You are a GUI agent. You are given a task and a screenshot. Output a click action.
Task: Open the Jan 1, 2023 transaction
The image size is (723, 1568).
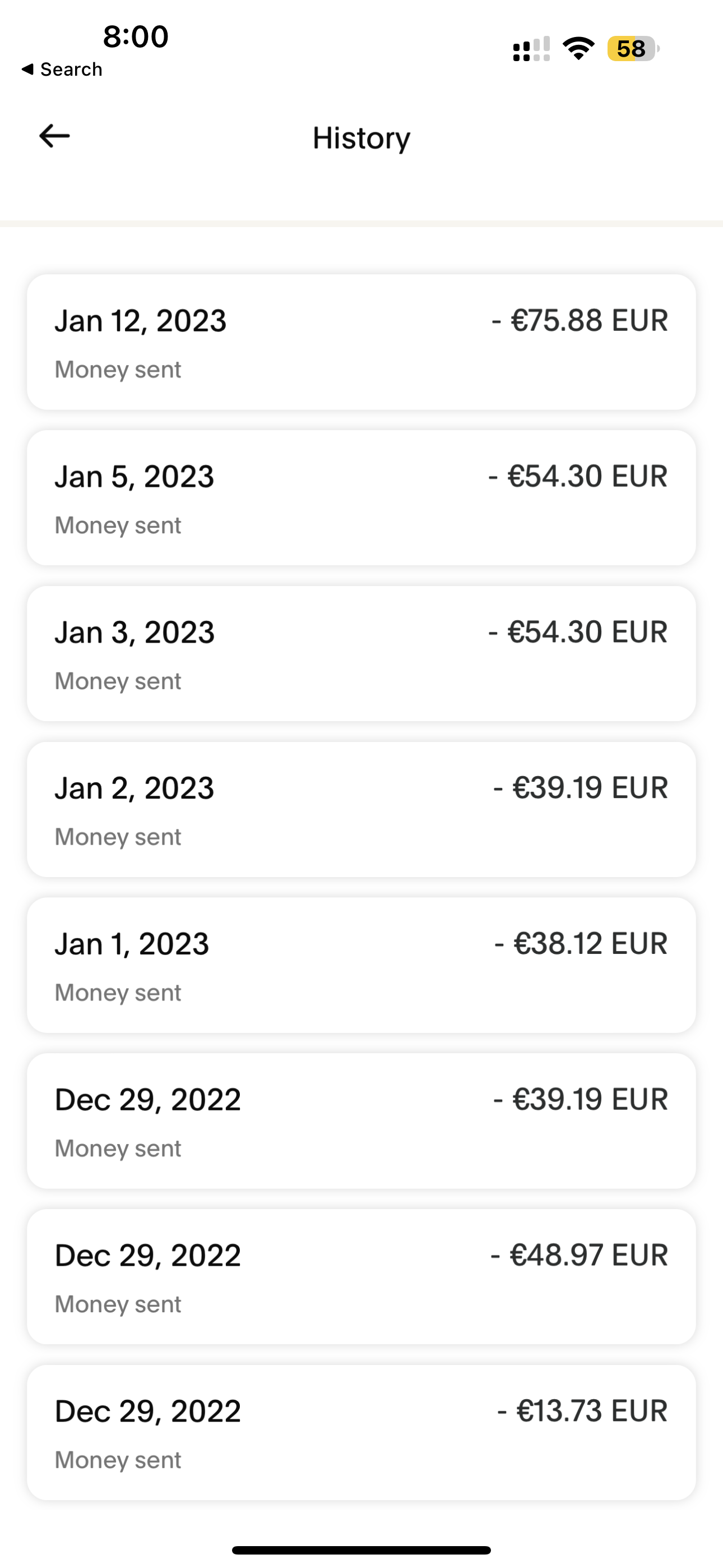[x=361, y=965]
